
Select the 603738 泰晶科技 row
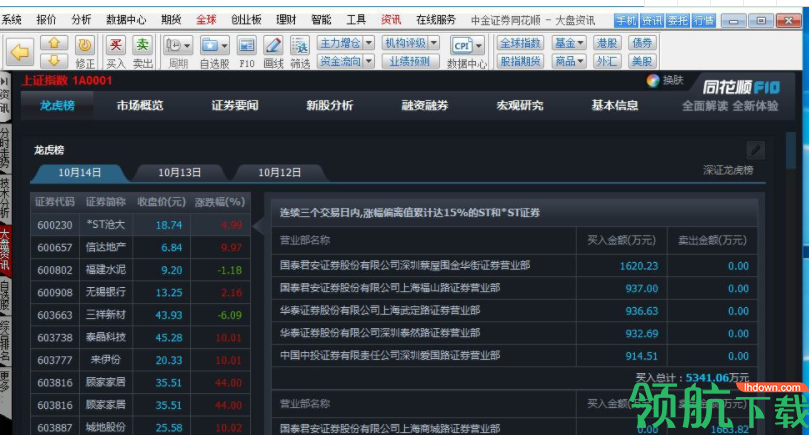(140, 337)
